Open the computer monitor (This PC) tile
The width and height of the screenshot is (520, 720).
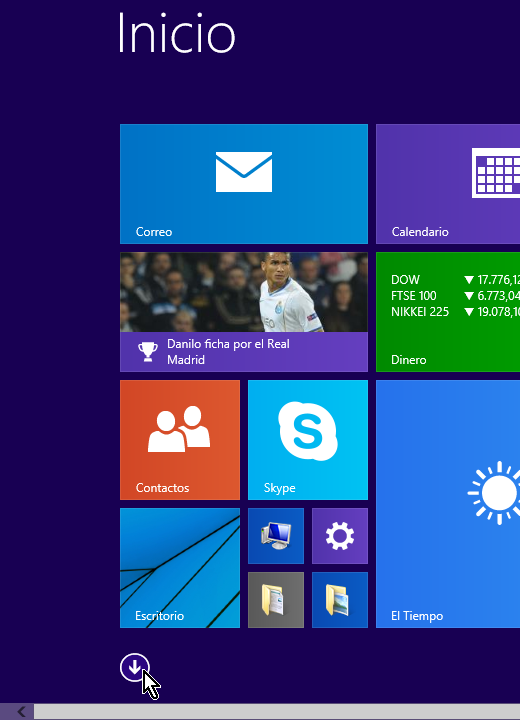click(276, 536)
